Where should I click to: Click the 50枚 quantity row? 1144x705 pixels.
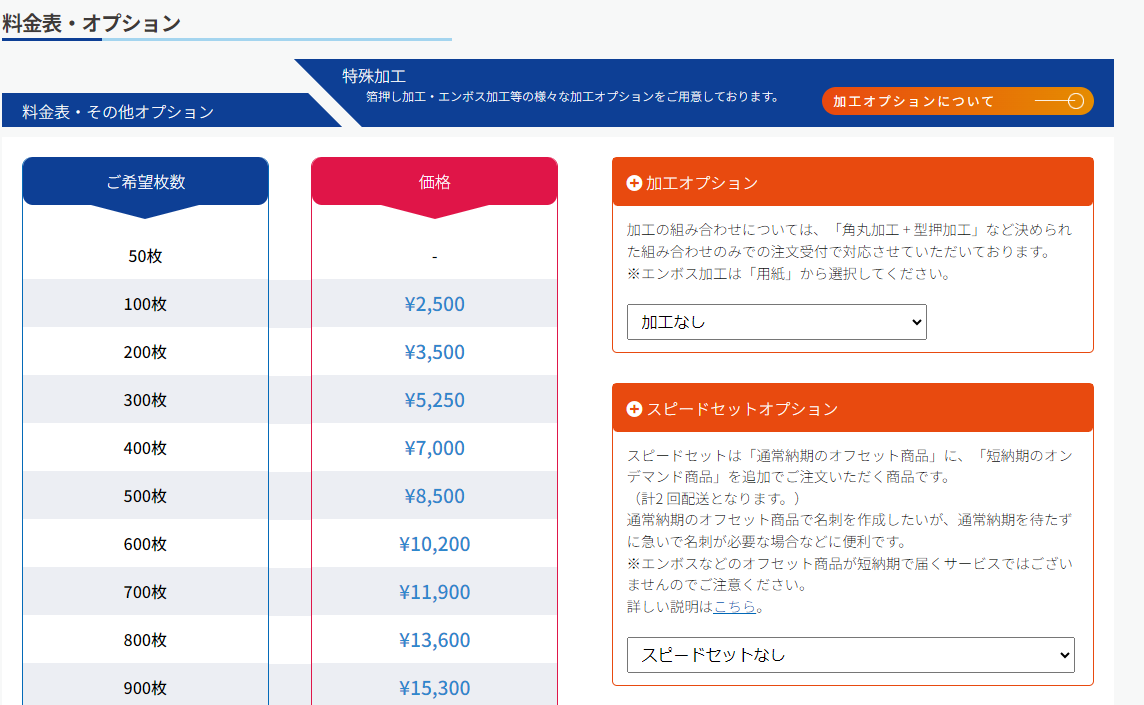coord(145,256)
